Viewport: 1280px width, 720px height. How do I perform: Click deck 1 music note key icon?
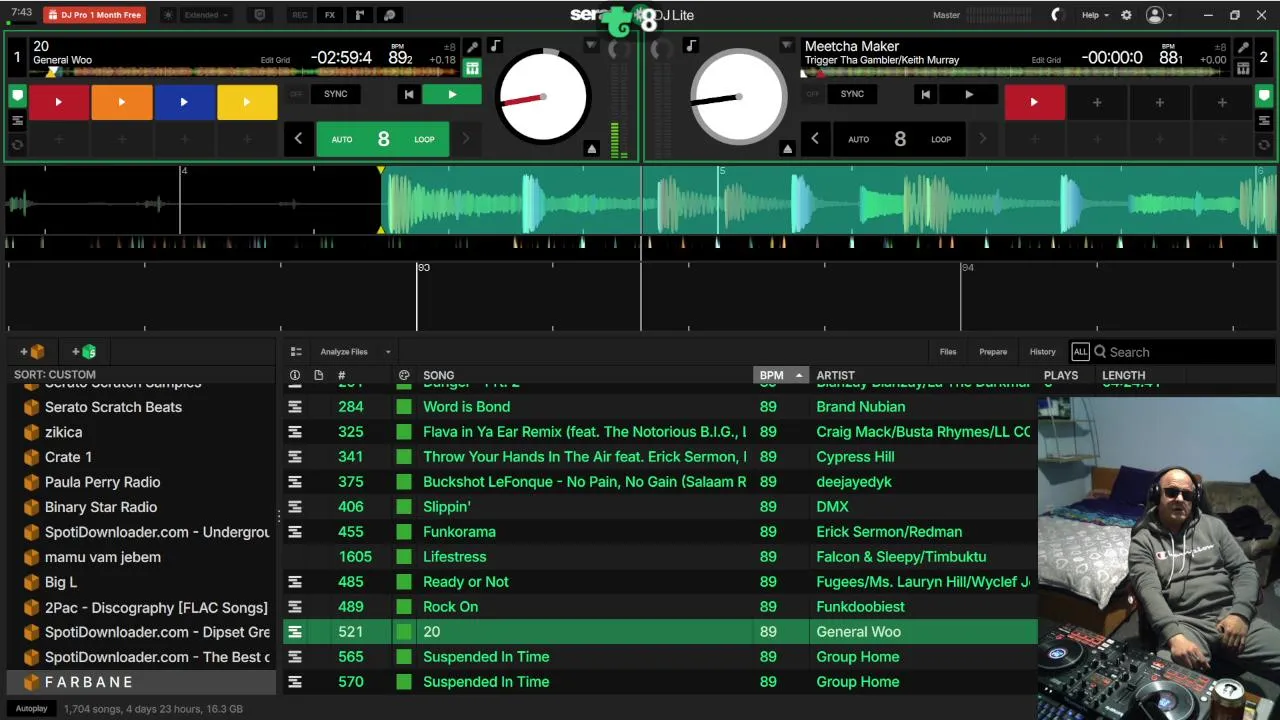495,46
